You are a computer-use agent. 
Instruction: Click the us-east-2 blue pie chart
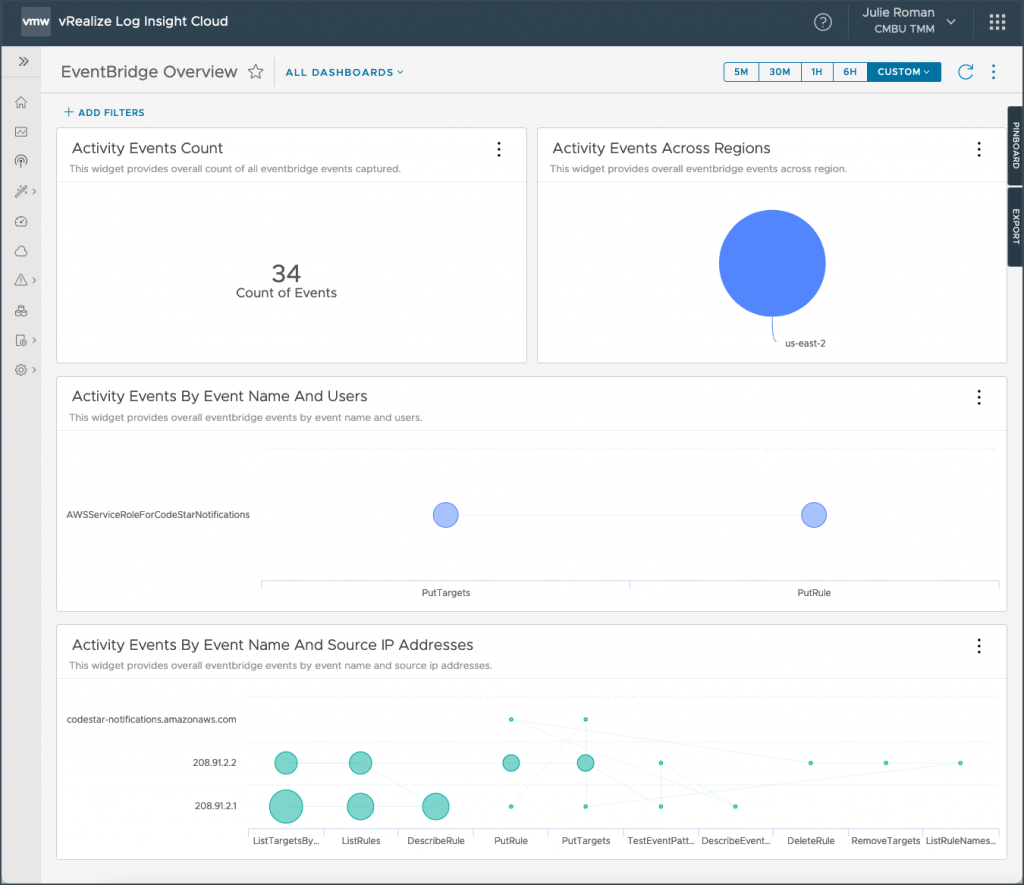coord(772,263)
